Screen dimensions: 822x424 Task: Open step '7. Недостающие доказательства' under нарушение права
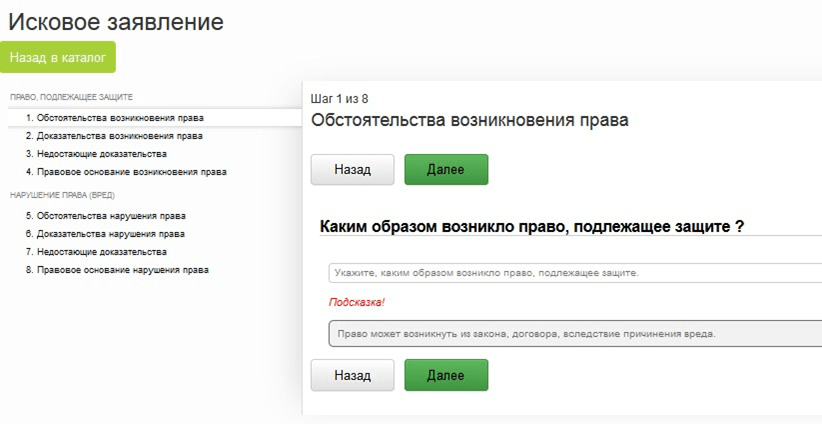coord(96,252)
